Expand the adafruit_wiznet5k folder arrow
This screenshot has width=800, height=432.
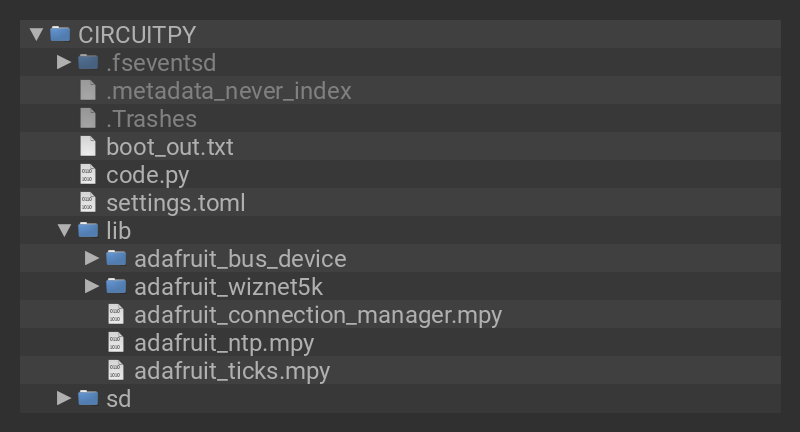(x=92, y=286)
